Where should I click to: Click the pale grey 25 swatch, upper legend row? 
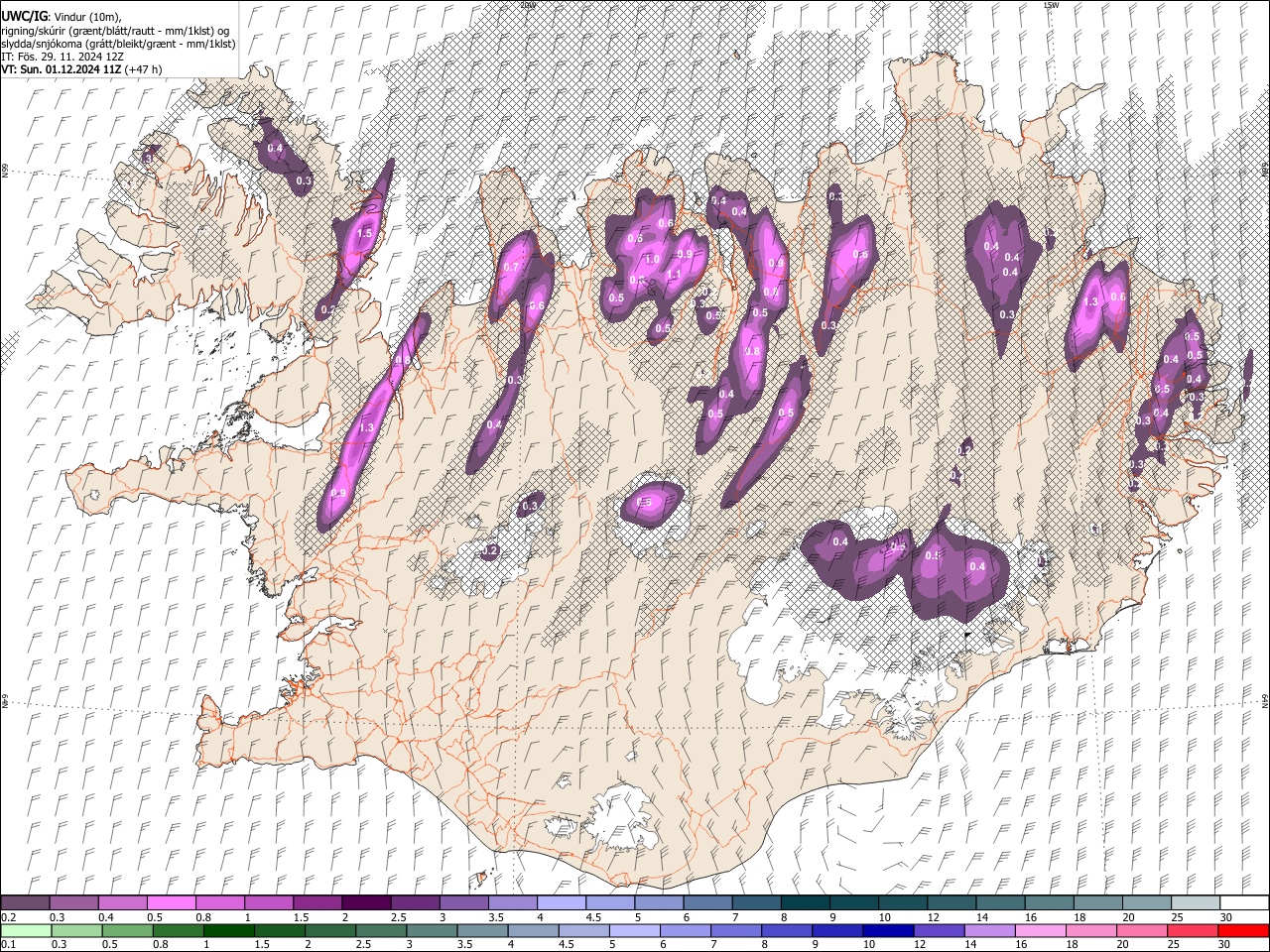point(1195,903)
